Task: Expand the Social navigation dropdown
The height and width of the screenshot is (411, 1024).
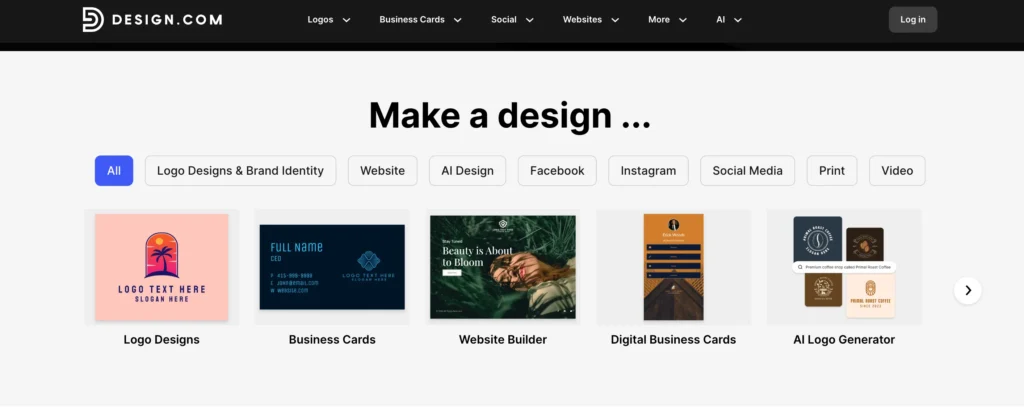Action: pos(512,19)
